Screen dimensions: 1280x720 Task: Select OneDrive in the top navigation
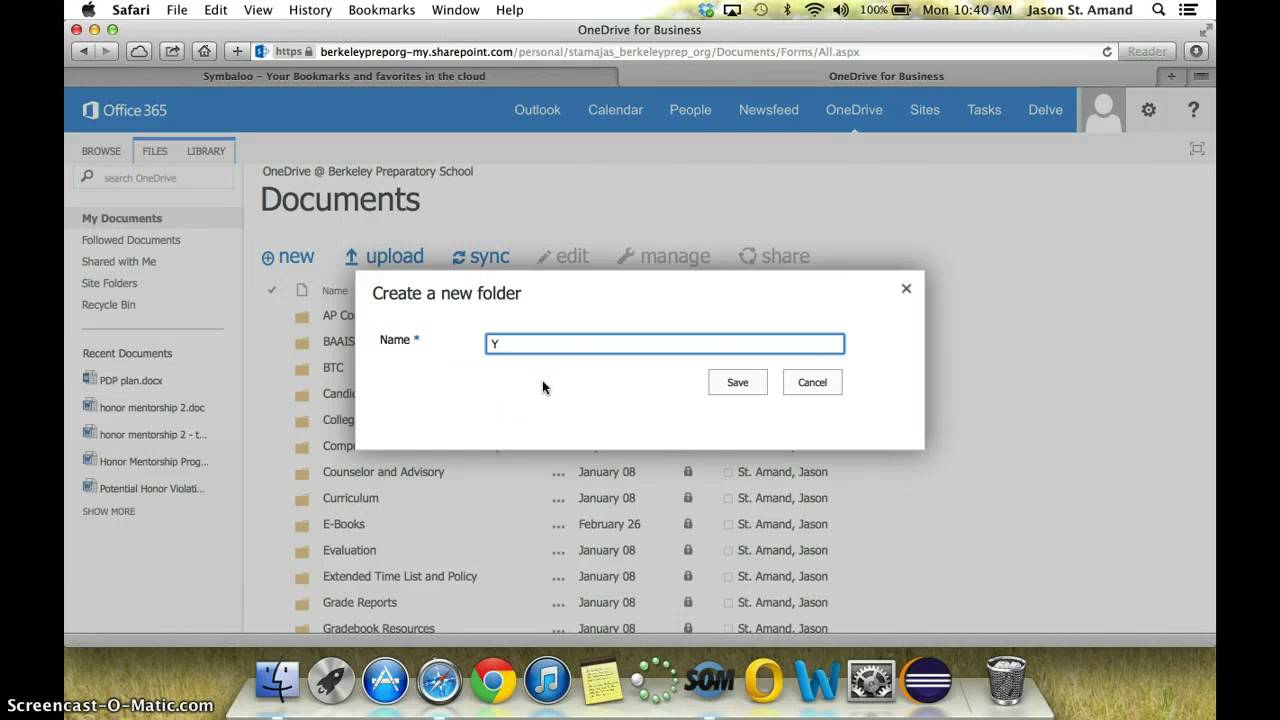coord(854,110)
